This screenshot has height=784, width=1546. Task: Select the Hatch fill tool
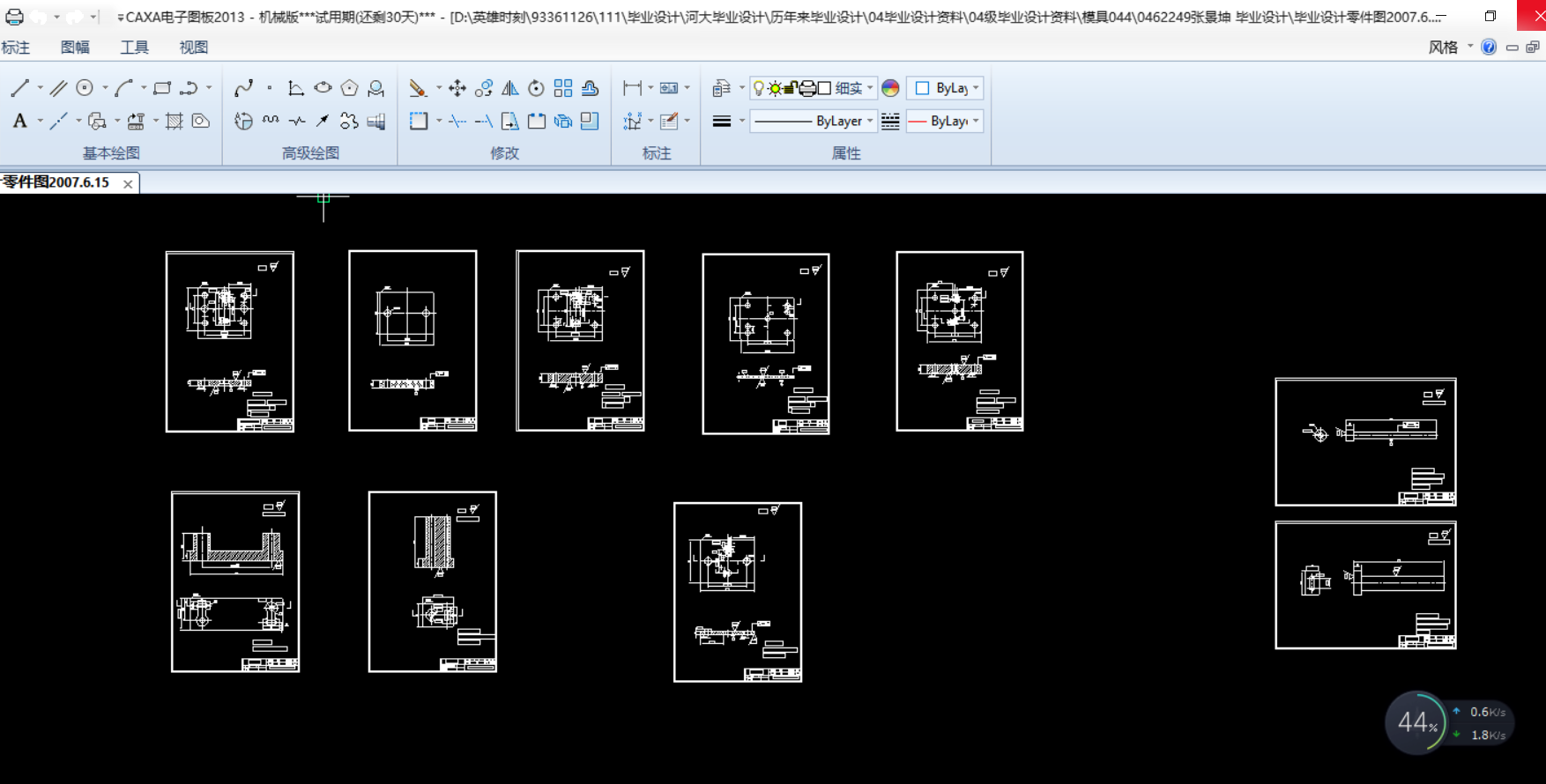point(175,121)
